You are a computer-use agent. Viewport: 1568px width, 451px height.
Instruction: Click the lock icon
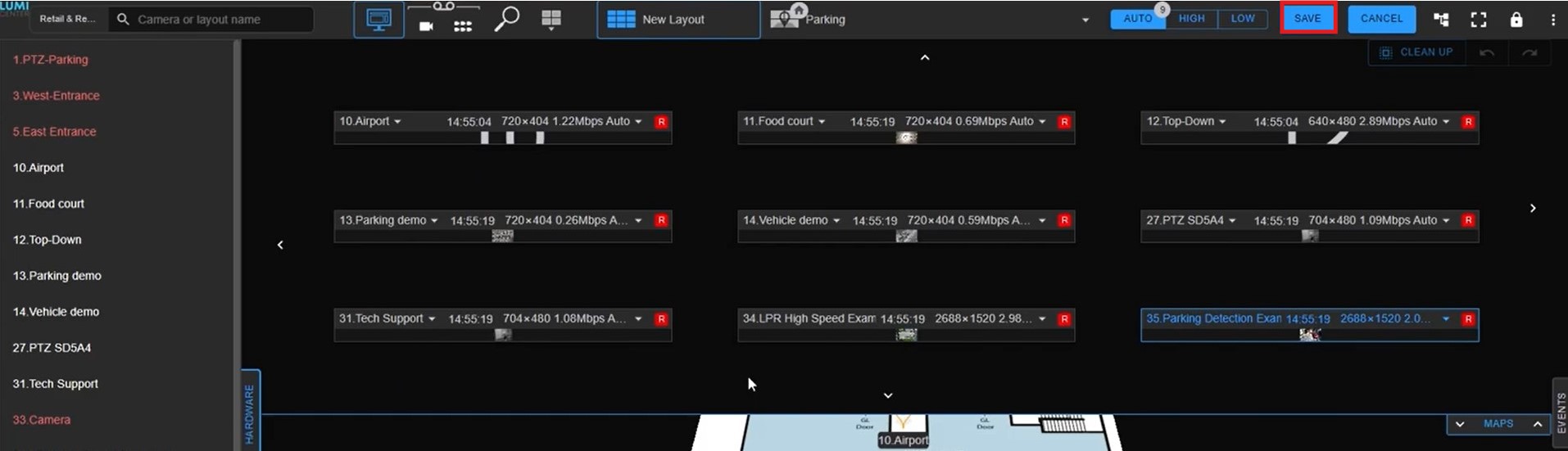pyautogui.click(x=1516, y=20)
